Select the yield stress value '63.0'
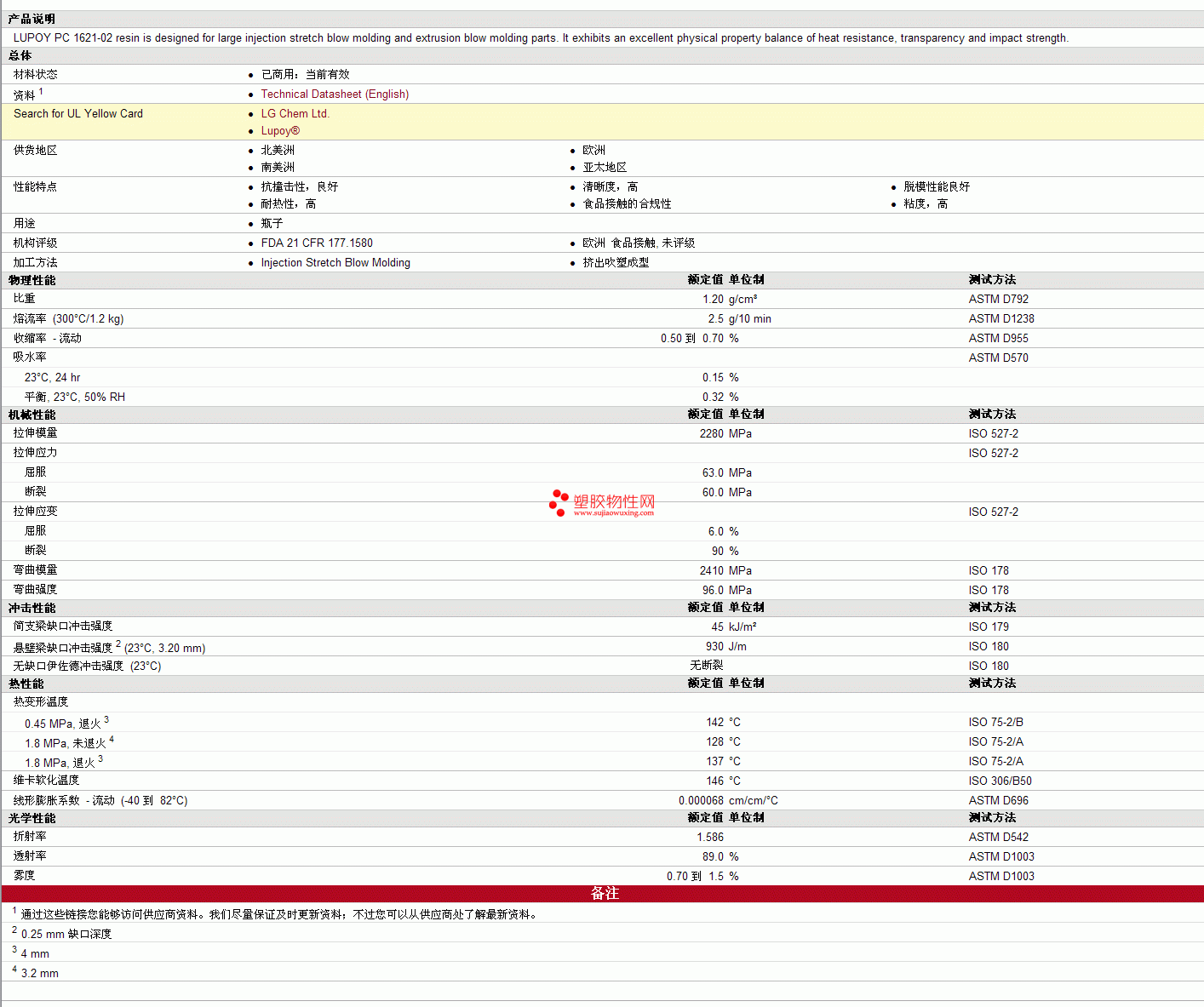This screenshot has height=1007, width=1204. pyautogui.click(x=713, y=473)
